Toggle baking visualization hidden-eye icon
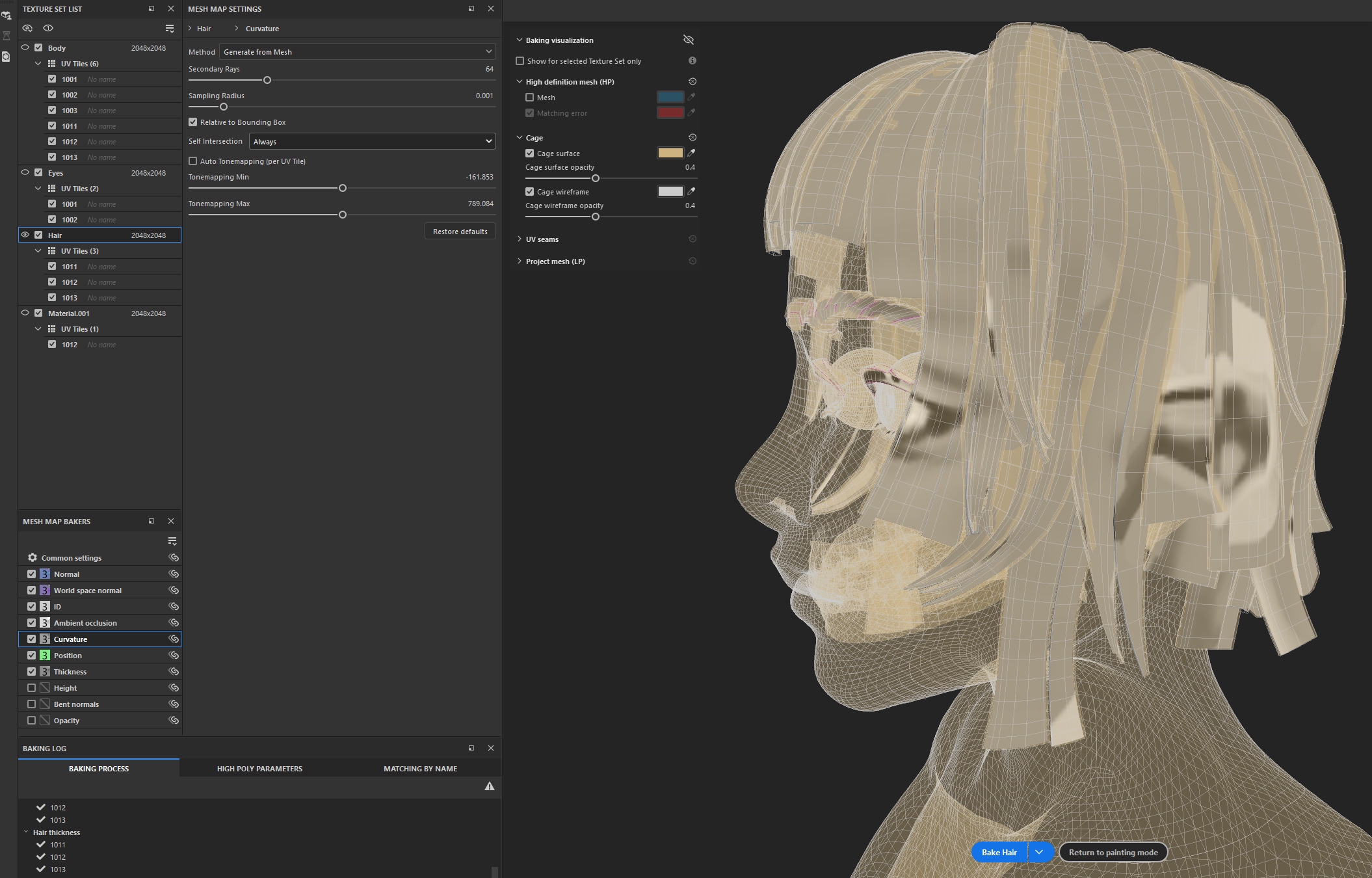 click(x=688, y=40)
